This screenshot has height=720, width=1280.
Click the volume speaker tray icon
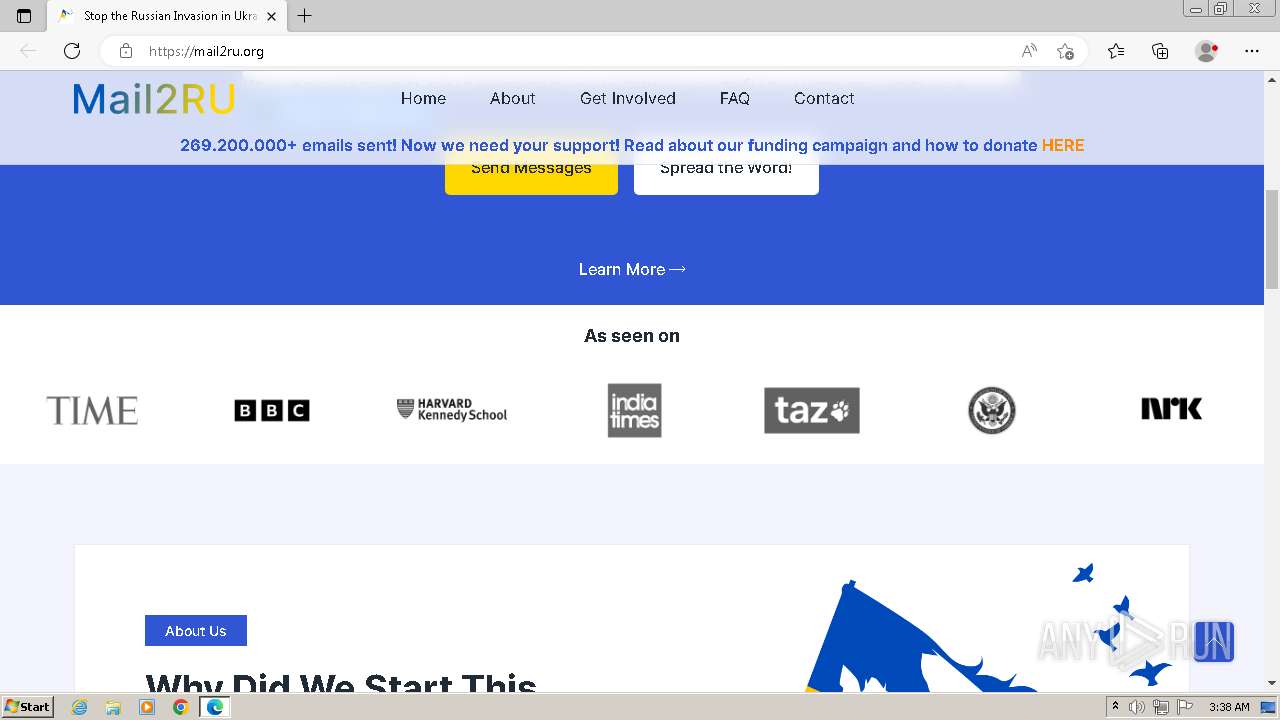coord(1137,707)
